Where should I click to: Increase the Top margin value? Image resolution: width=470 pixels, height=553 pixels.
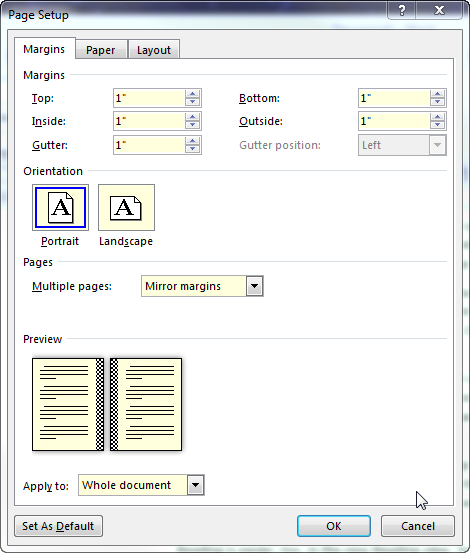(x=192, y=94)
